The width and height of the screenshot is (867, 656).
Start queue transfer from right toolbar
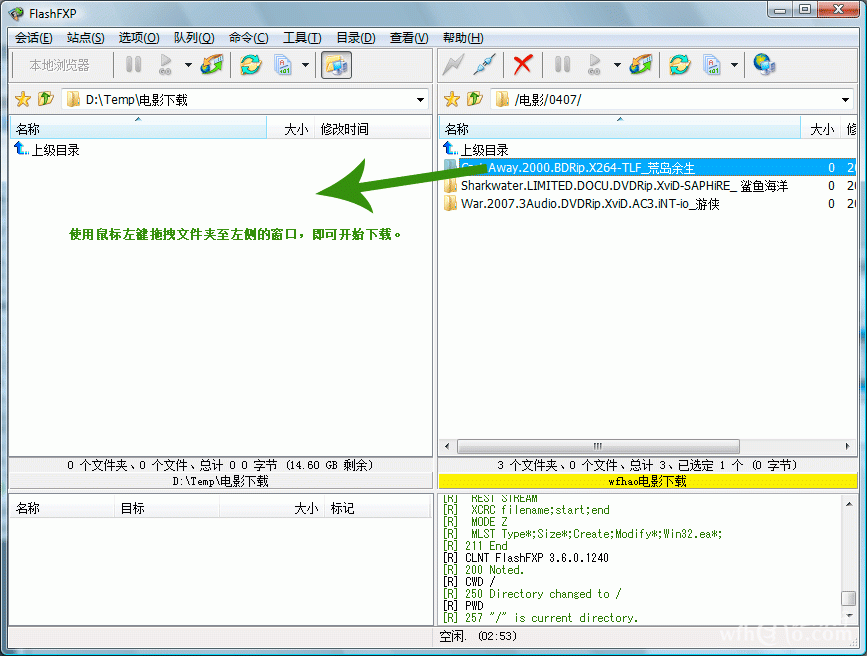point(594,65)
